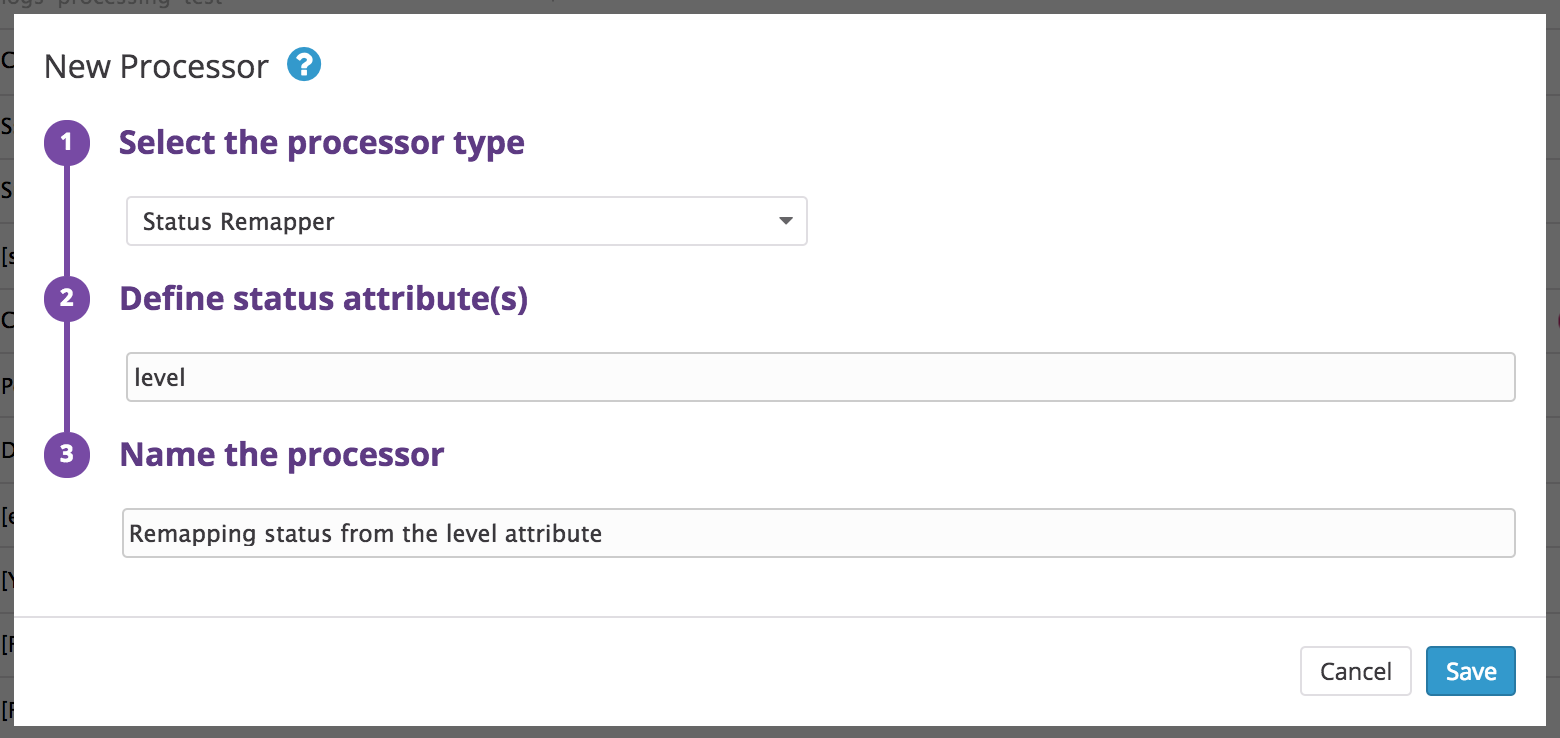1560x738 pixels.
Task: Click the purple connector line between steps 2 and 3
Action: coord(67,377)
